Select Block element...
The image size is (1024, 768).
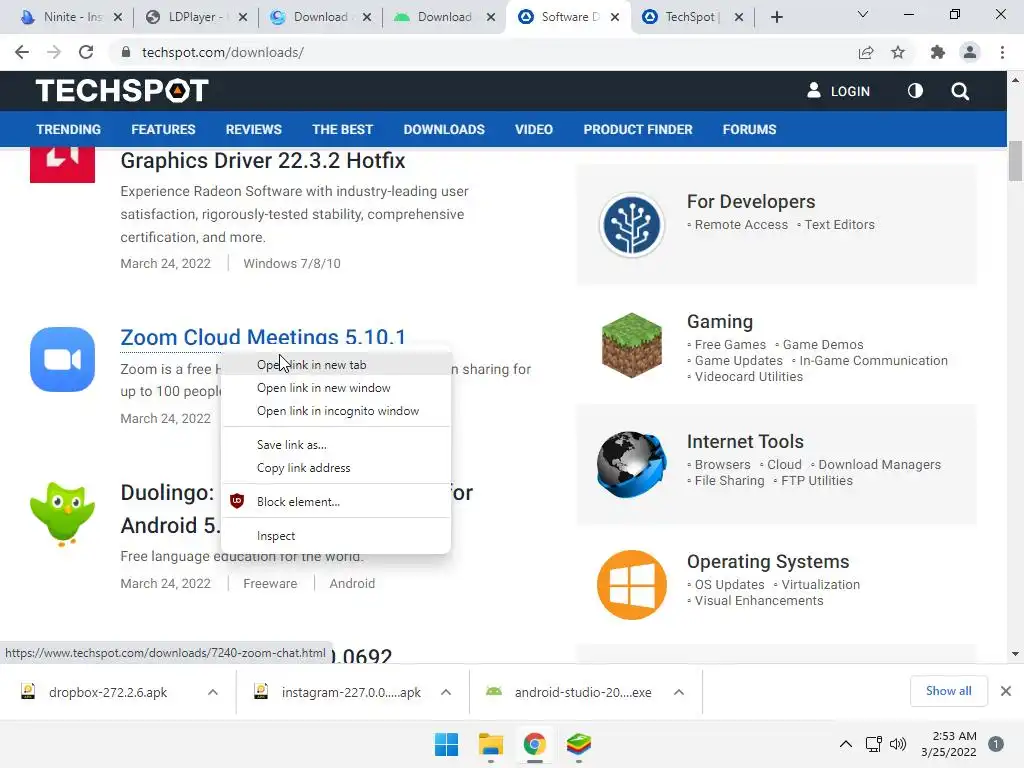[336, 502]
